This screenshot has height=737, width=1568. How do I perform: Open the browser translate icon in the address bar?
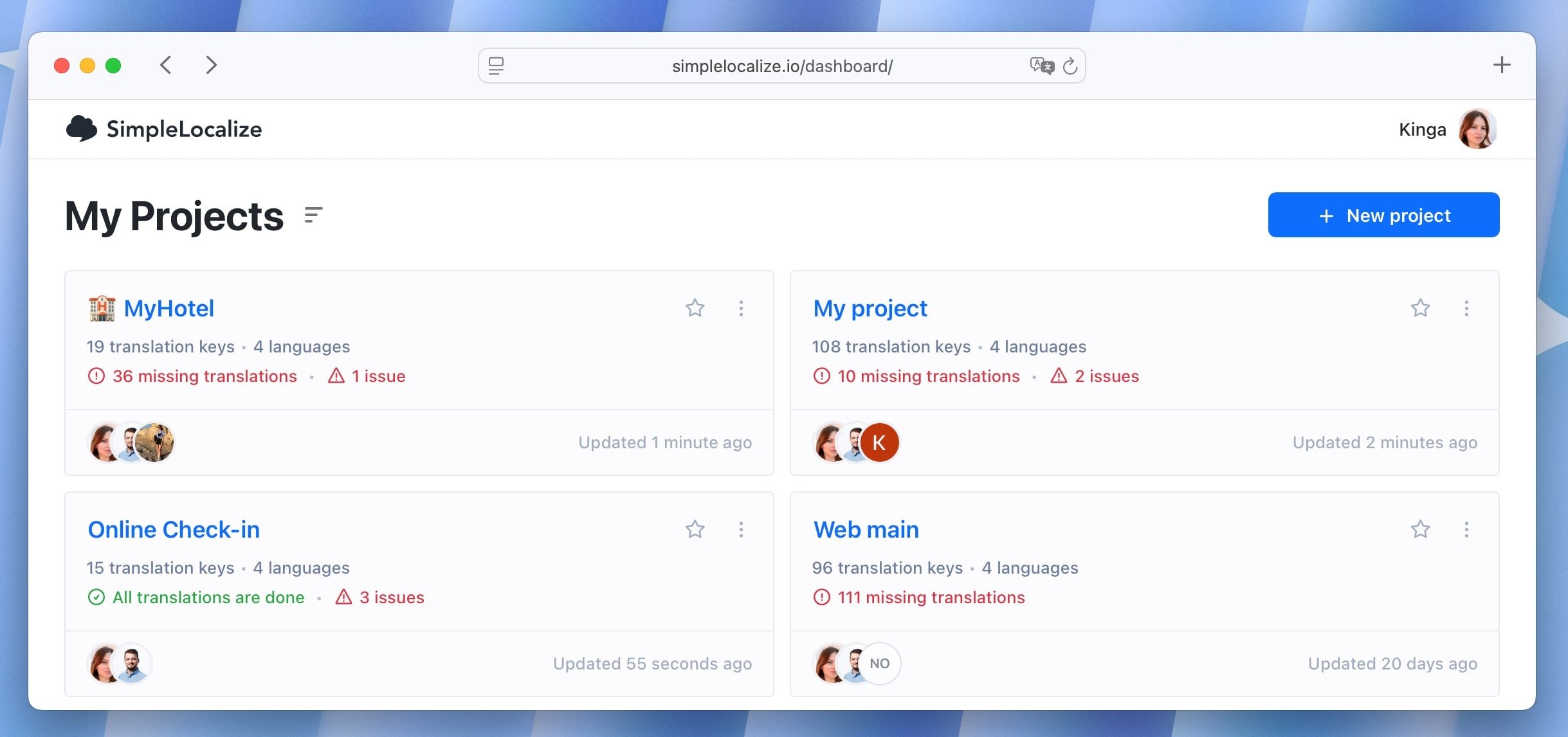point(1042,65)
